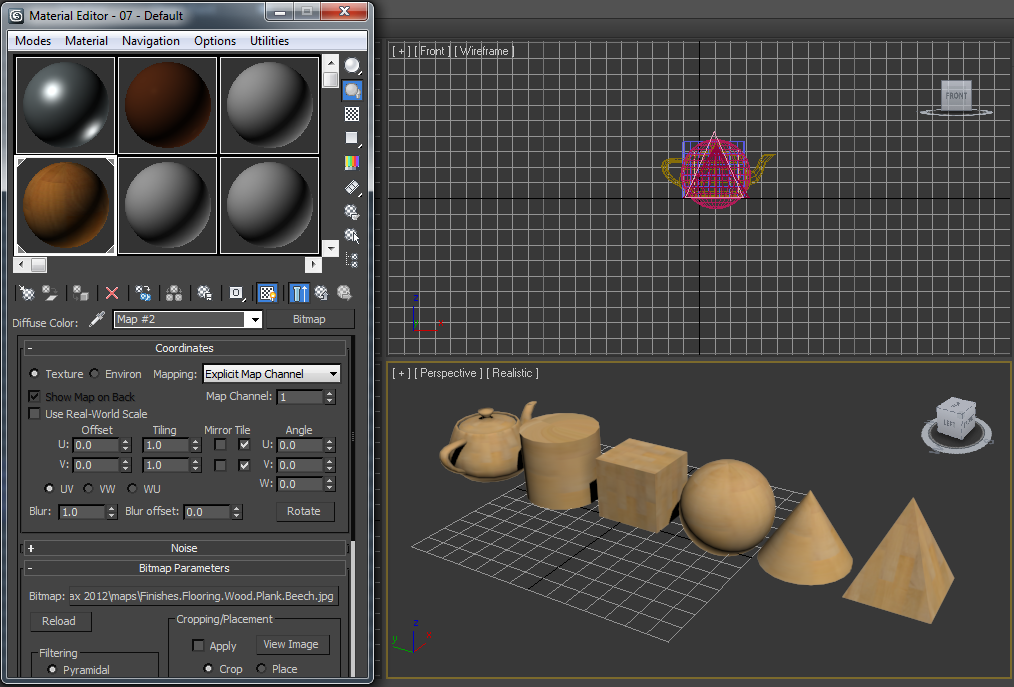Open the Mapping dropdown showing Explicit Map Channel

(x=271, y=373)
